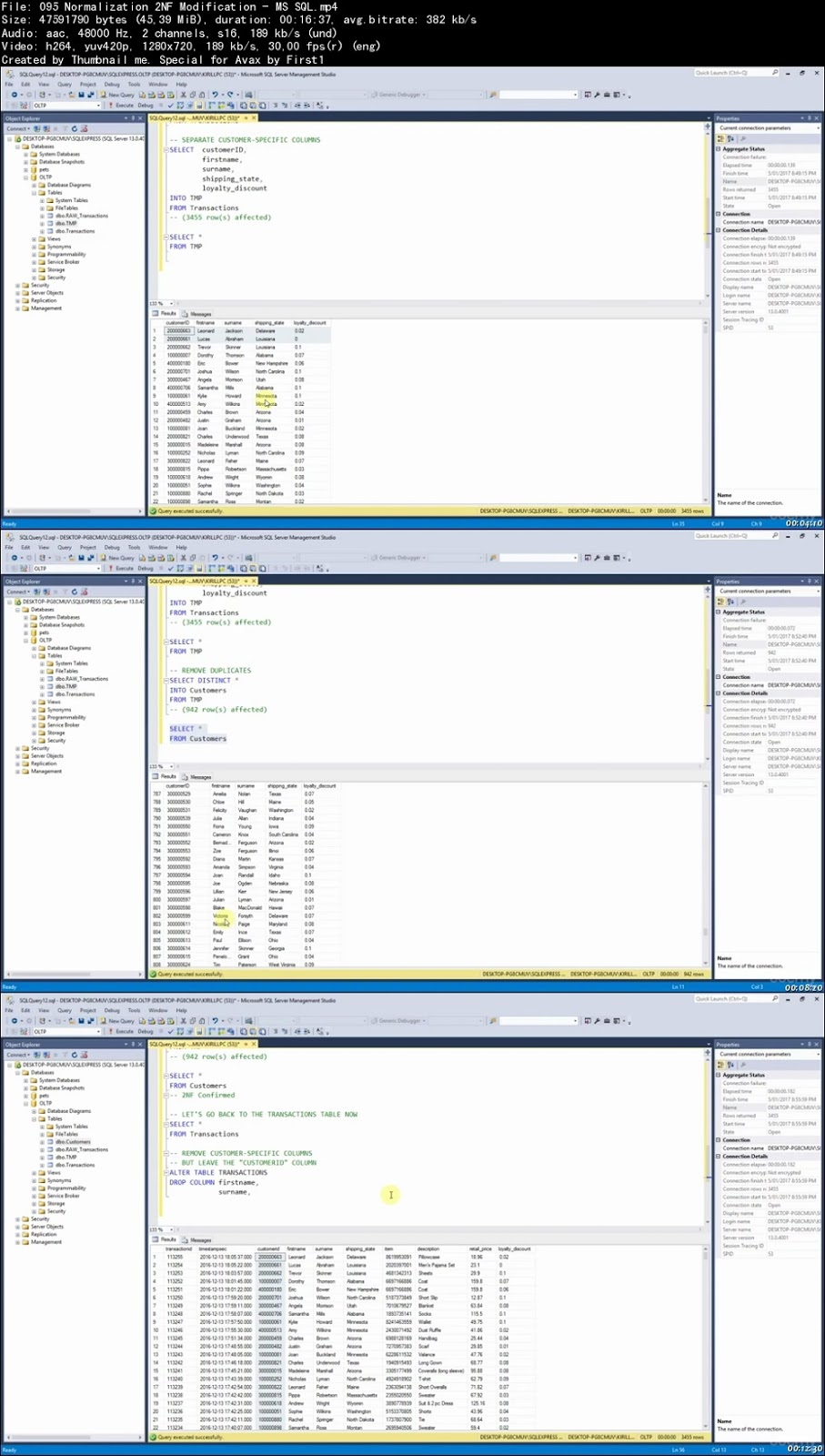Expand dbo.TMP in the top screenshot's tree
The image size is (825, 1456).
pos(42,224)
